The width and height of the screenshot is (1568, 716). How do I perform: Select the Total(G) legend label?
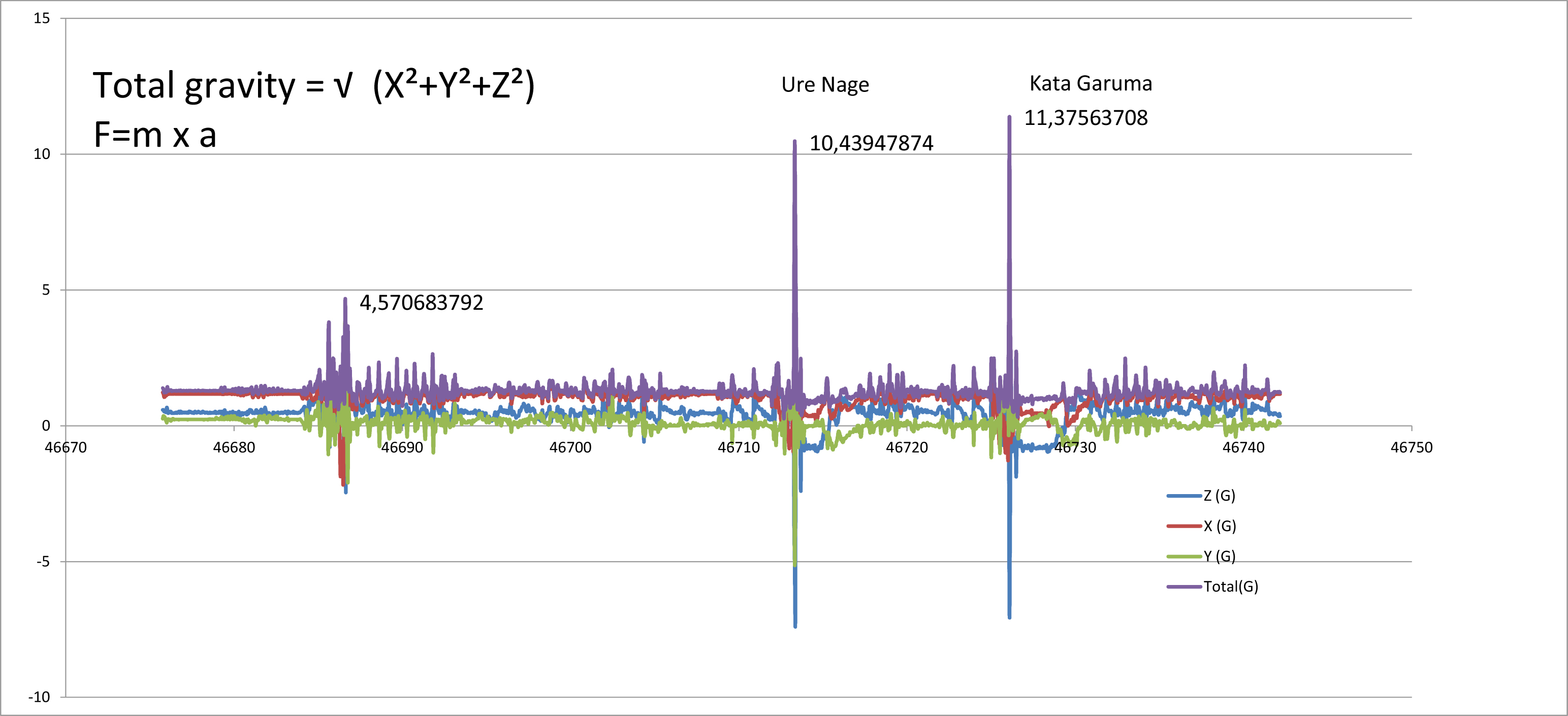coord(1230,587)
